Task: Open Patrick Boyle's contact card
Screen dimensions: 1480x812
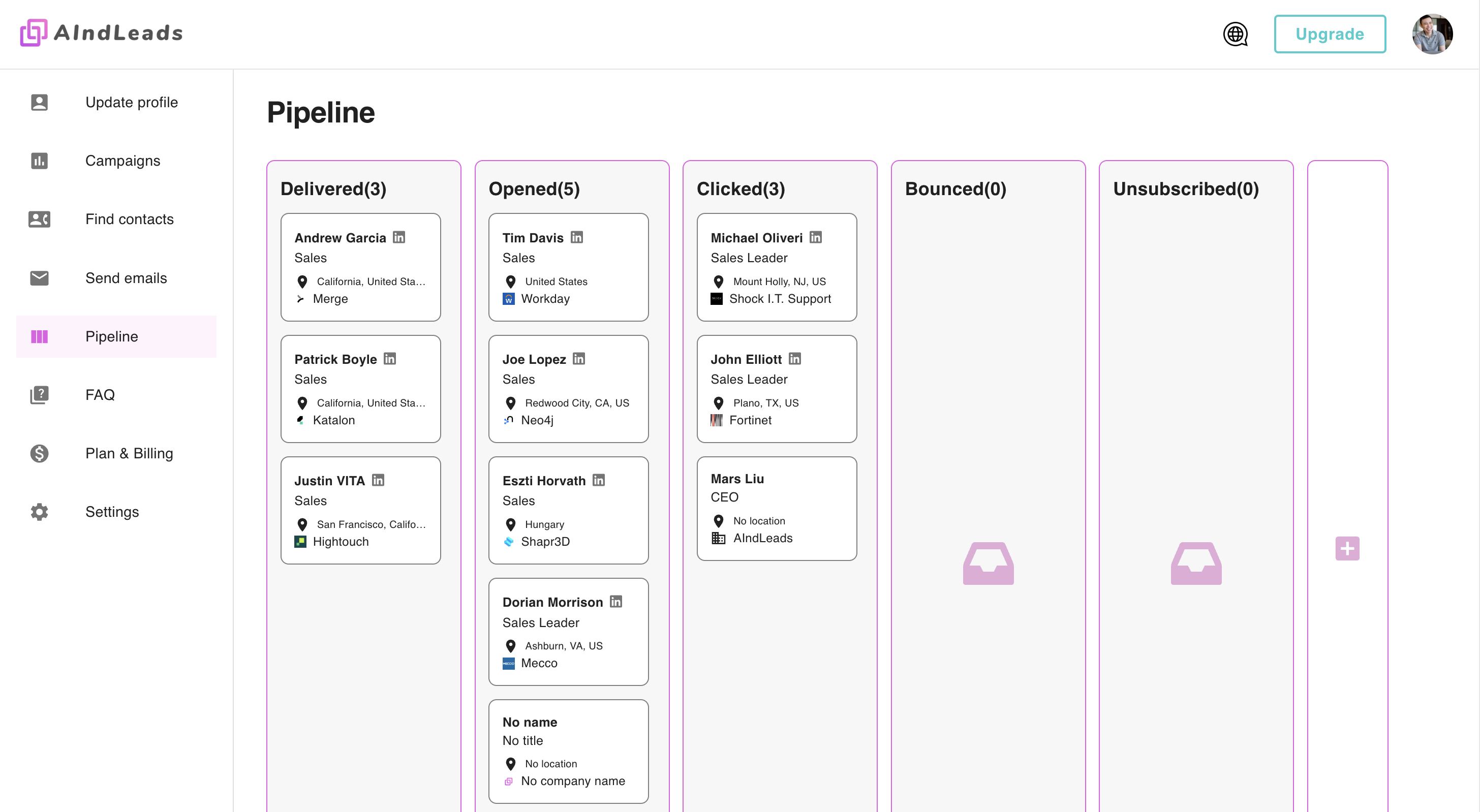Action: (x=360, y=389)
